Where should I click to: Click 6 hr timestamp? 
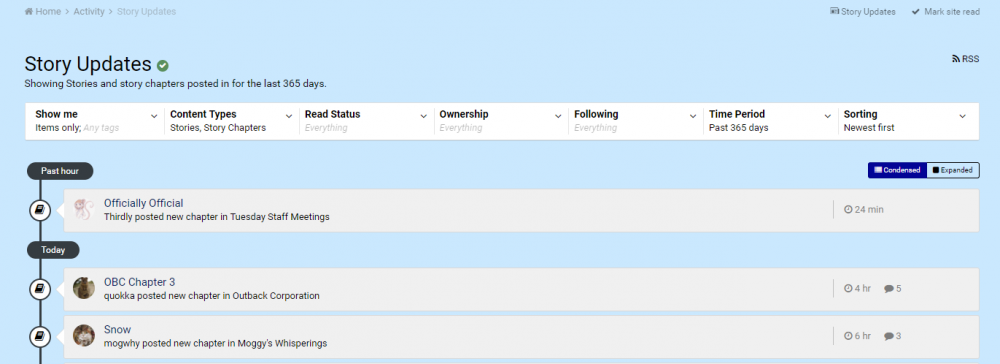click(858, 336)
